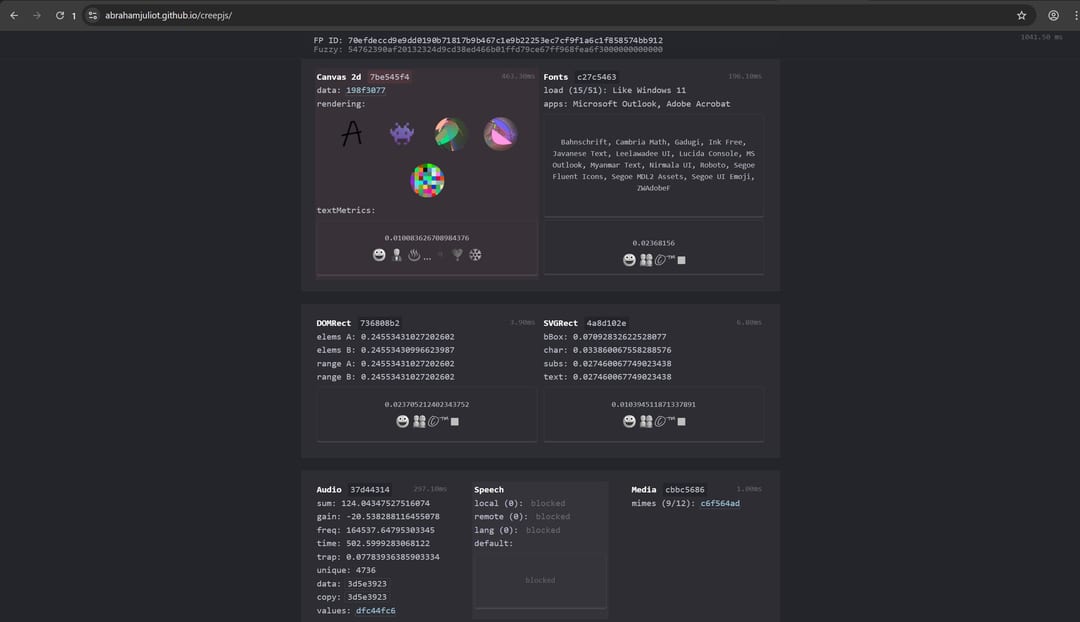The width and height of the screenshot is (1080, 622).
Task: Click the char value 0.033860067558288576
Action: 622,350
